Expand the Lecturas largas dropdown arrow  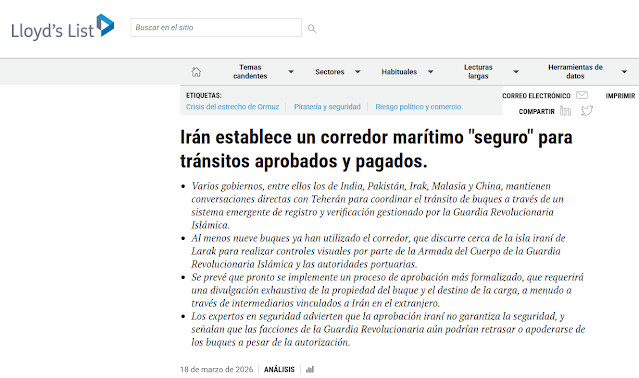516,72
